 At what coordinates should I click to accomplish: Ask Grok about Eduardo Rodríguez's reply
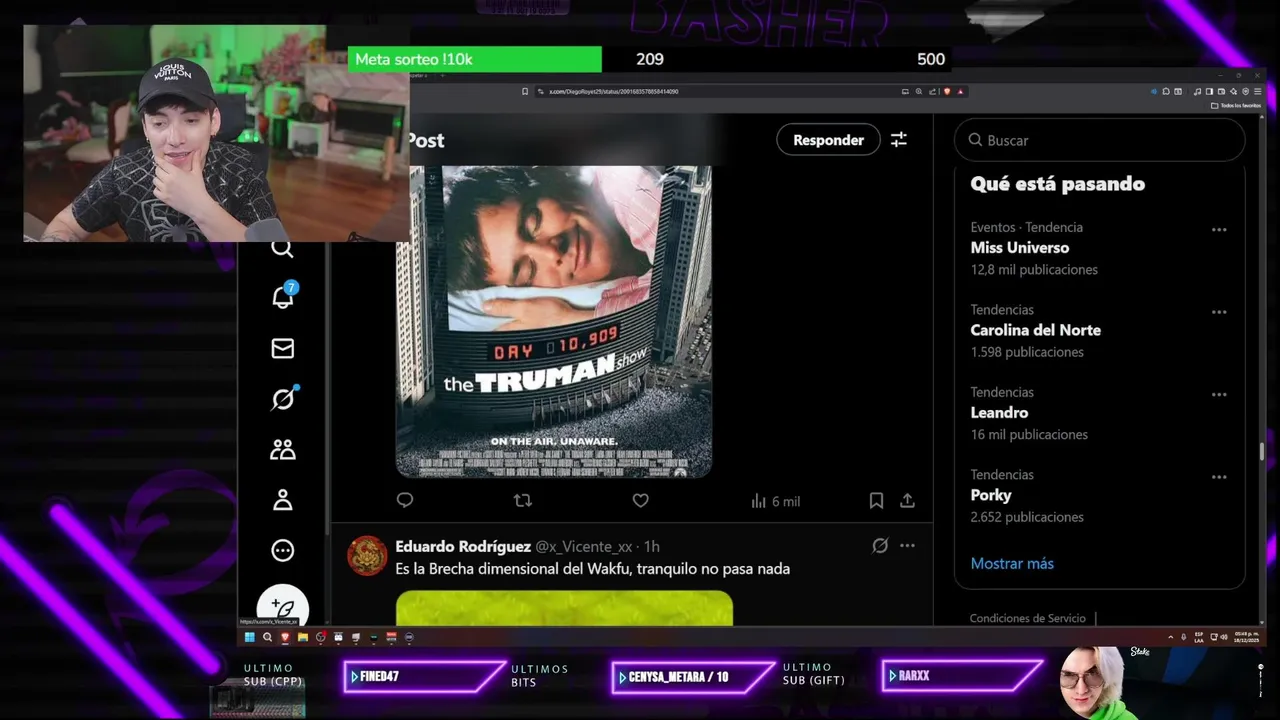pos(880,546)
